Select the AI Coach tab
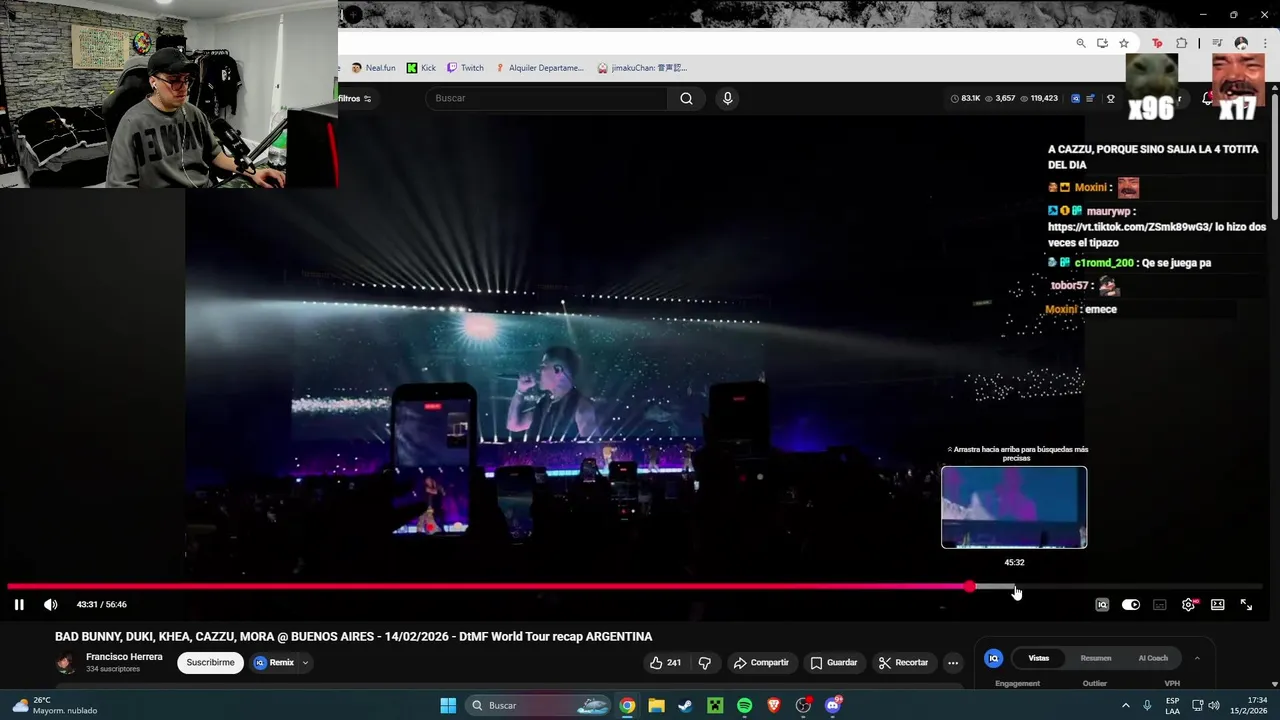The height and width of the screenshot is (720, 1280). (x=1153, y=658)
